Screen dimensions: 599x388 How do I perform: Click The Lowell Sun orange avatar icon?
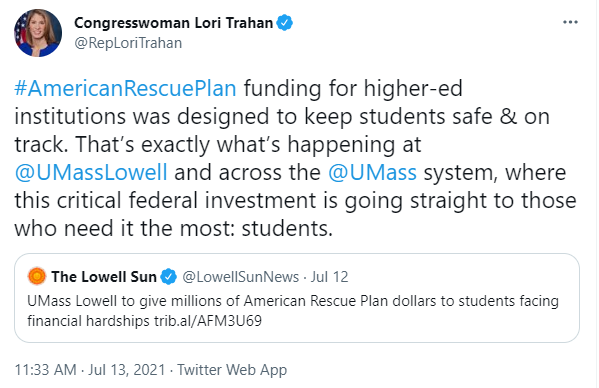[37, 276]
